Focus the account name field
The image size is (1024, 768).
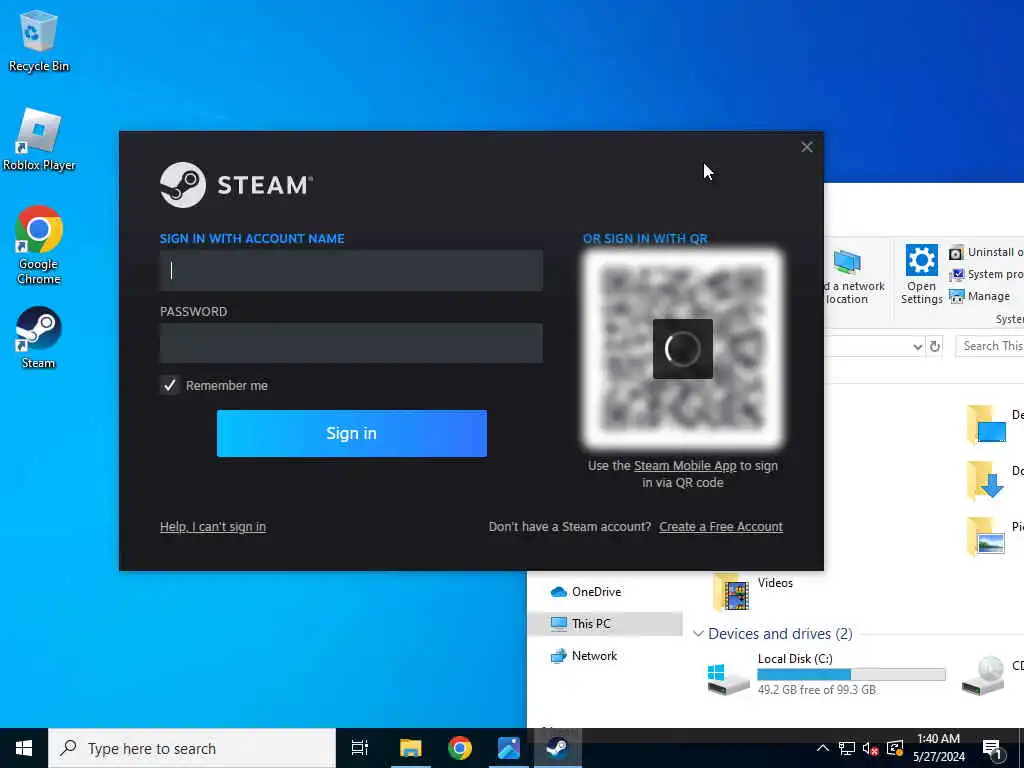click(x=351, y=270)
